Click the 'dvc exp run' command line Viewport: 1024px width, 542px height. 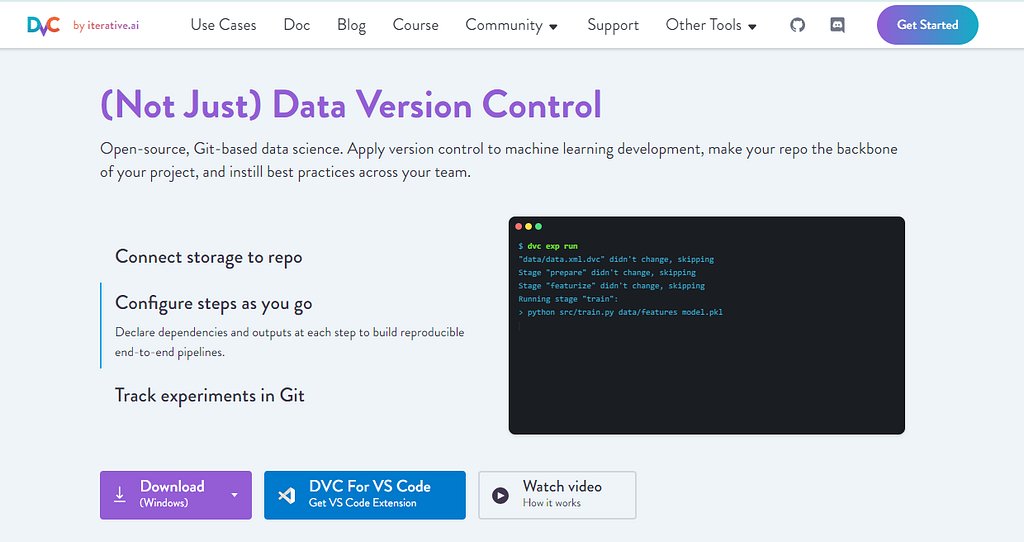[548, 246]
